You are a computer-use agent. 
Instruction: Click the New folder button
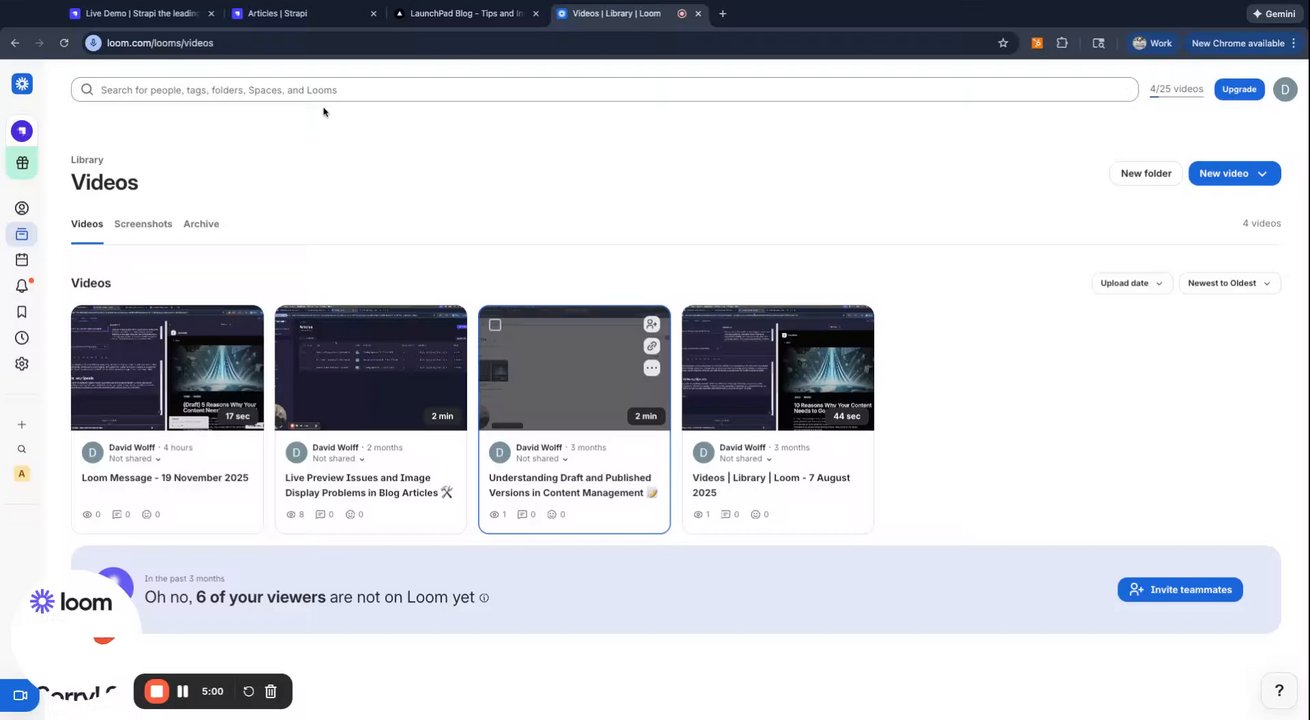[1146, 174]
